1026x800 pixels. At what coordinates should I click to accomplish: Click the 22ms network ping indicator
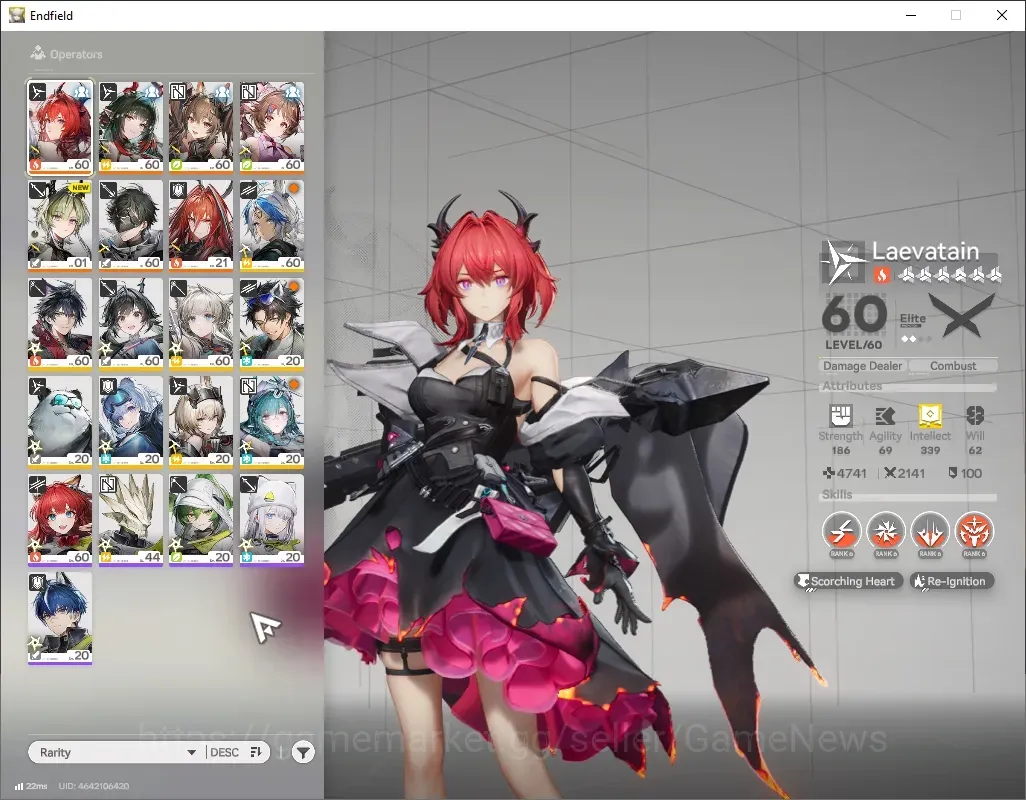click(x=31, y=786)
